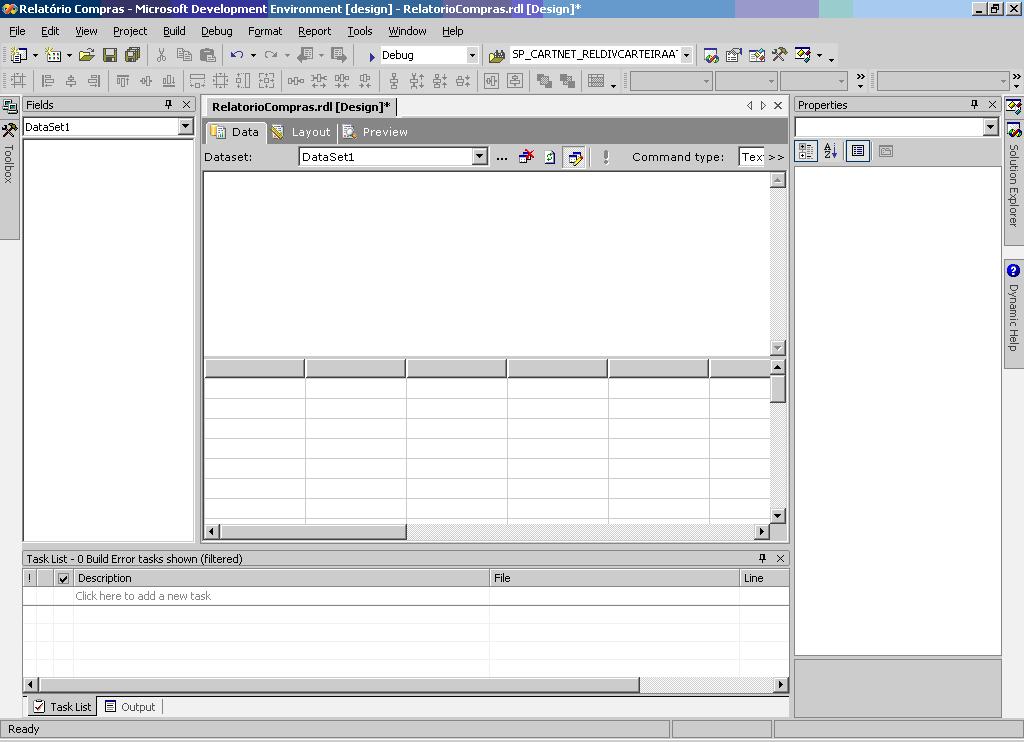Click 'Click here to add a new task'
Screen dimensions: 1024x742
click(x=143, y=596)
